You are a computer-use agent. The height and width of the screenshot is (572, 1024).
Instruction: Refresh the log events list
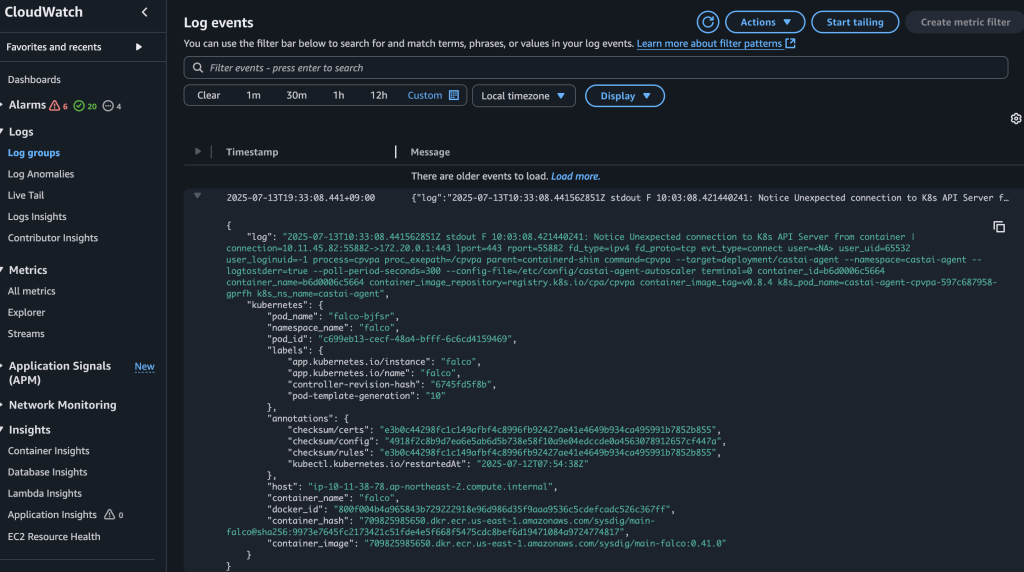(x=707, y=22)
